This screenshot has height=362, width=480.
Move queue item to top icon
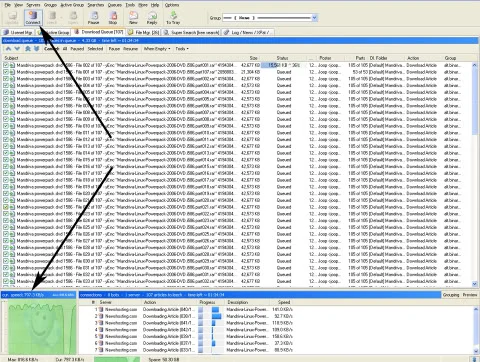28,49
